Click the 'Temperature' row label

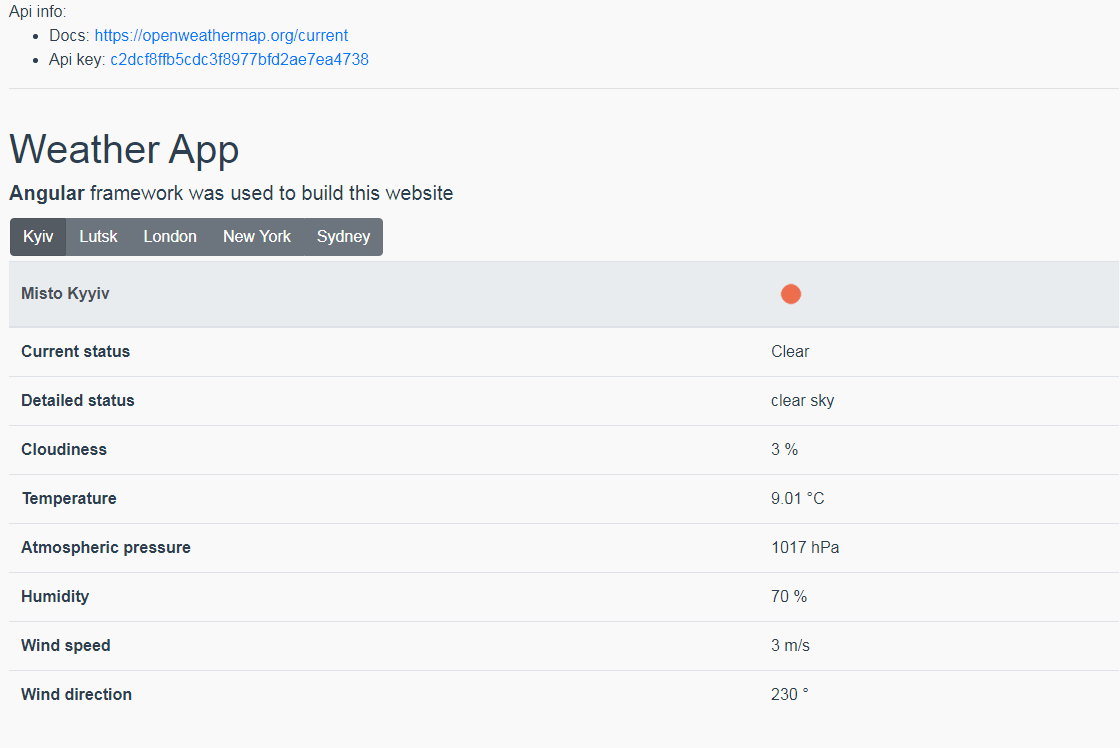point(69,499)
